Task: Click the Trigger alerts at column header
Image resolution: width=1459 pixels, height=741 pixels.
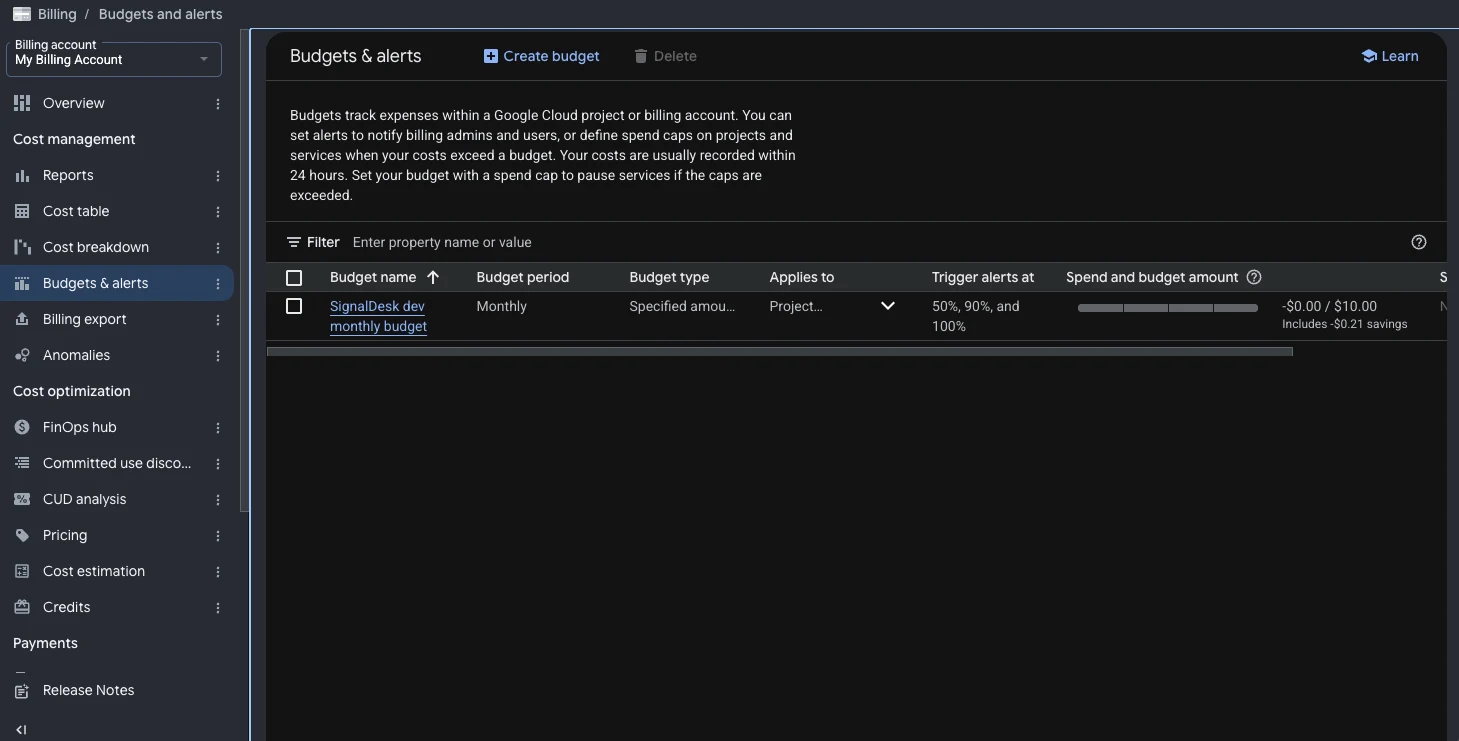Action: [x=983, y=277]
